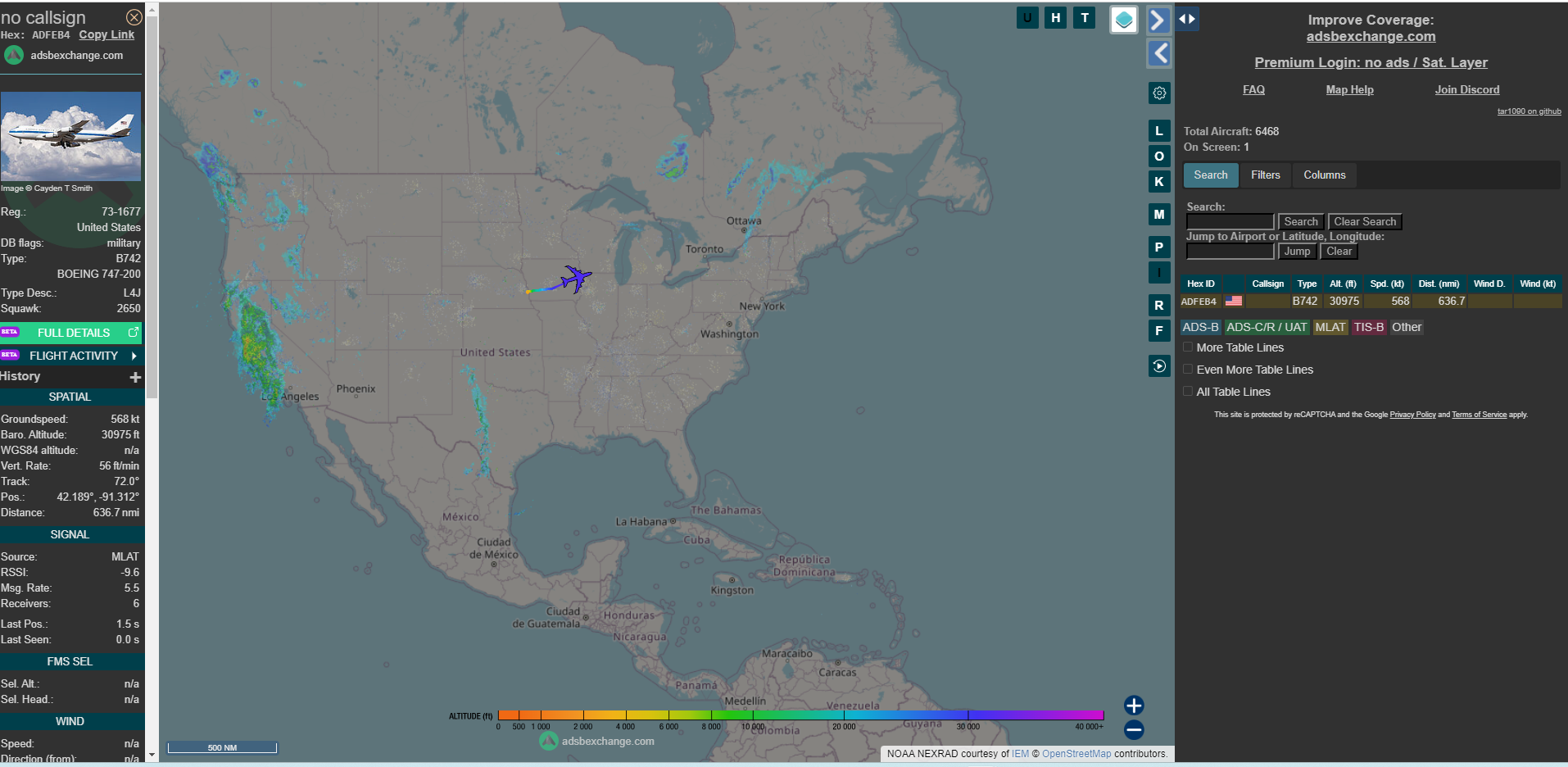Expand sidebar with right chevron button

[x=1158, y=20]
